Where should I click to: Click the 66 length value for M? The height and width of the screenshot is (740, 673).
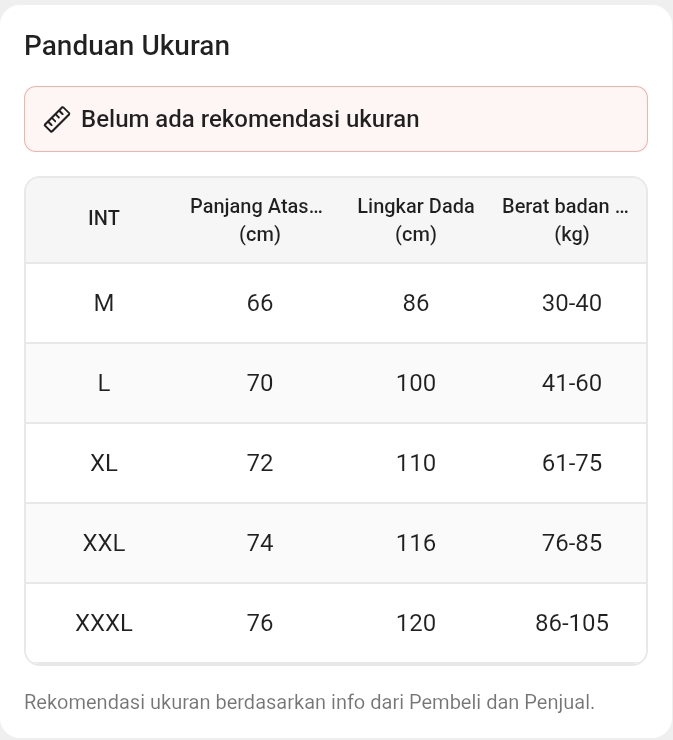tap(260, 303)
